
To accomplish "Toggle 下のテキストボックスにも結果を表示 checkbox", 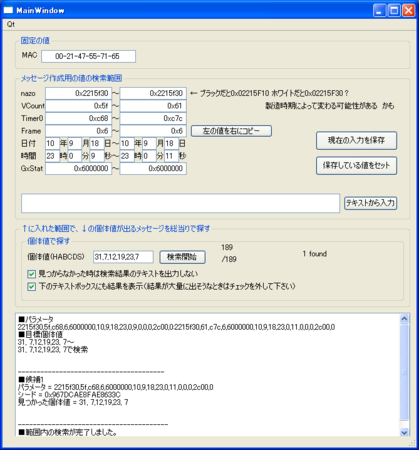I will (31, 287).
